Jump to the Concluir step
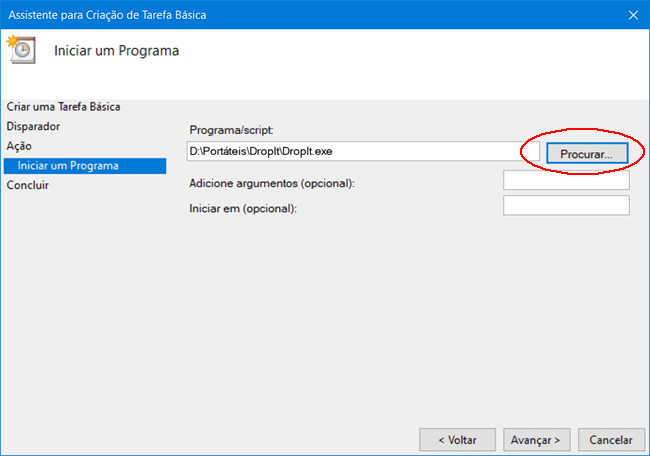Viewport: 650px width, 456px height. [28, 185]
